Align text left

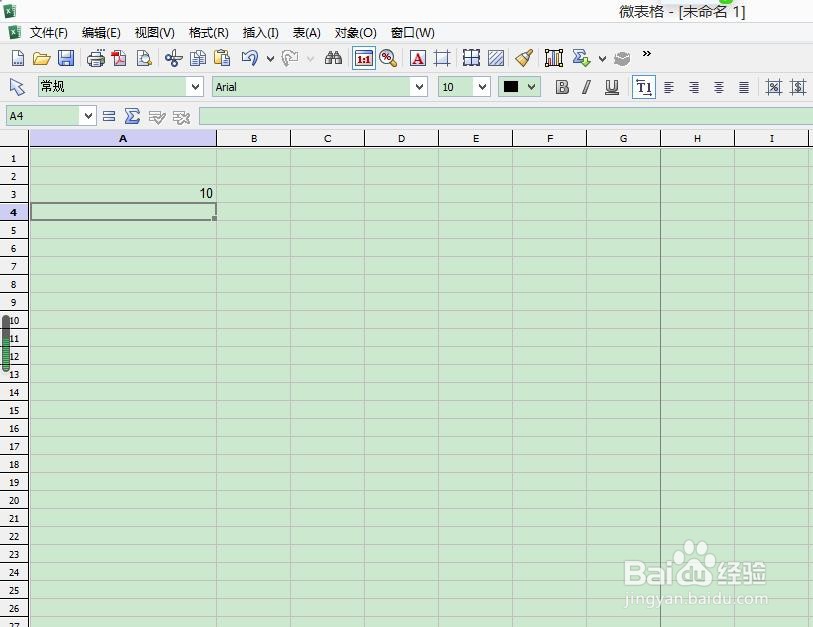(x=669, y=87)
